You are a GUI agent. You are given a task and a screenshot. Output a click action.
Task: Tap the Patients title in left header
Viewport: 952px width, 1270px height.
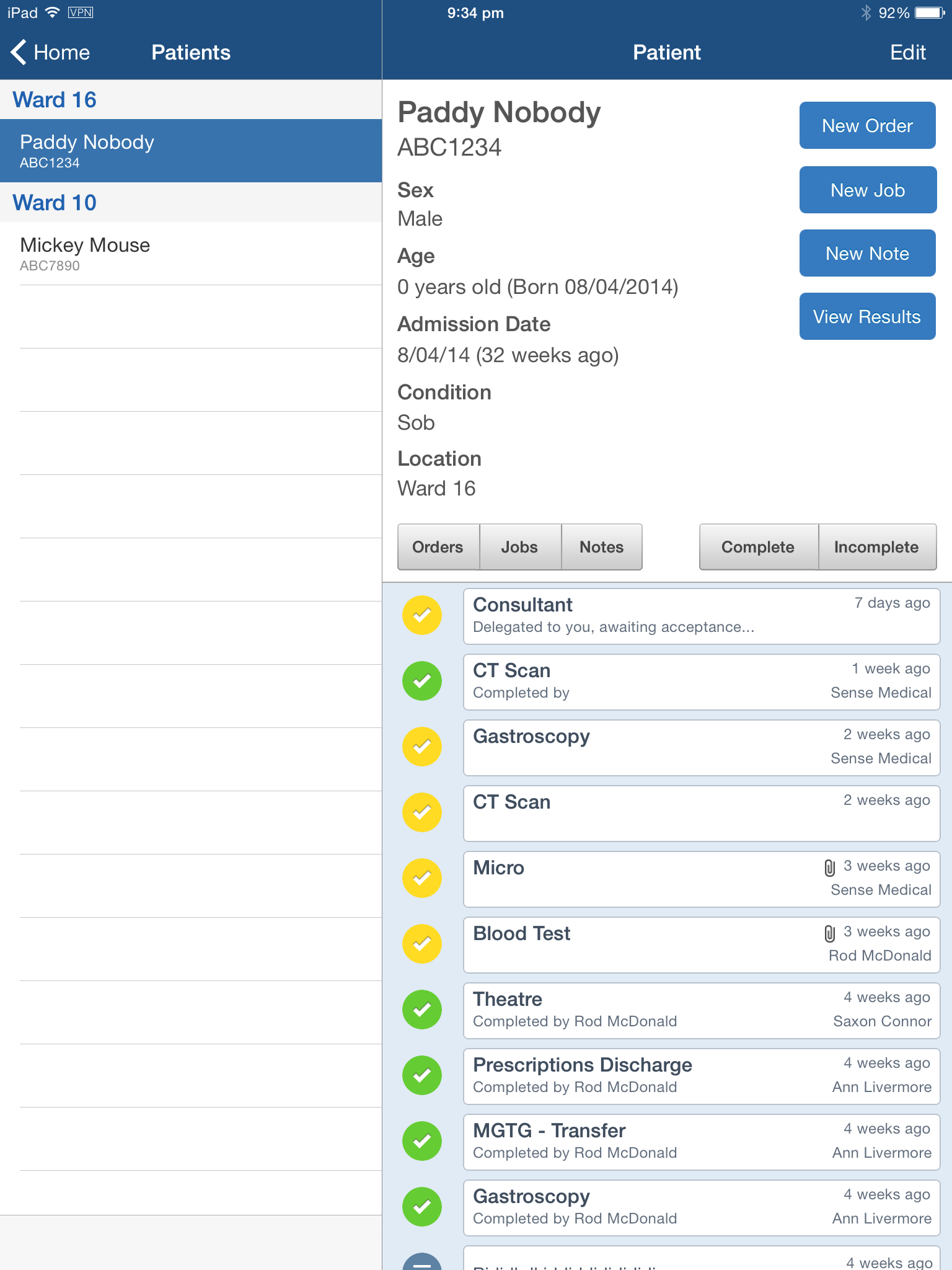pyautogui.click(x=191, y=52)
